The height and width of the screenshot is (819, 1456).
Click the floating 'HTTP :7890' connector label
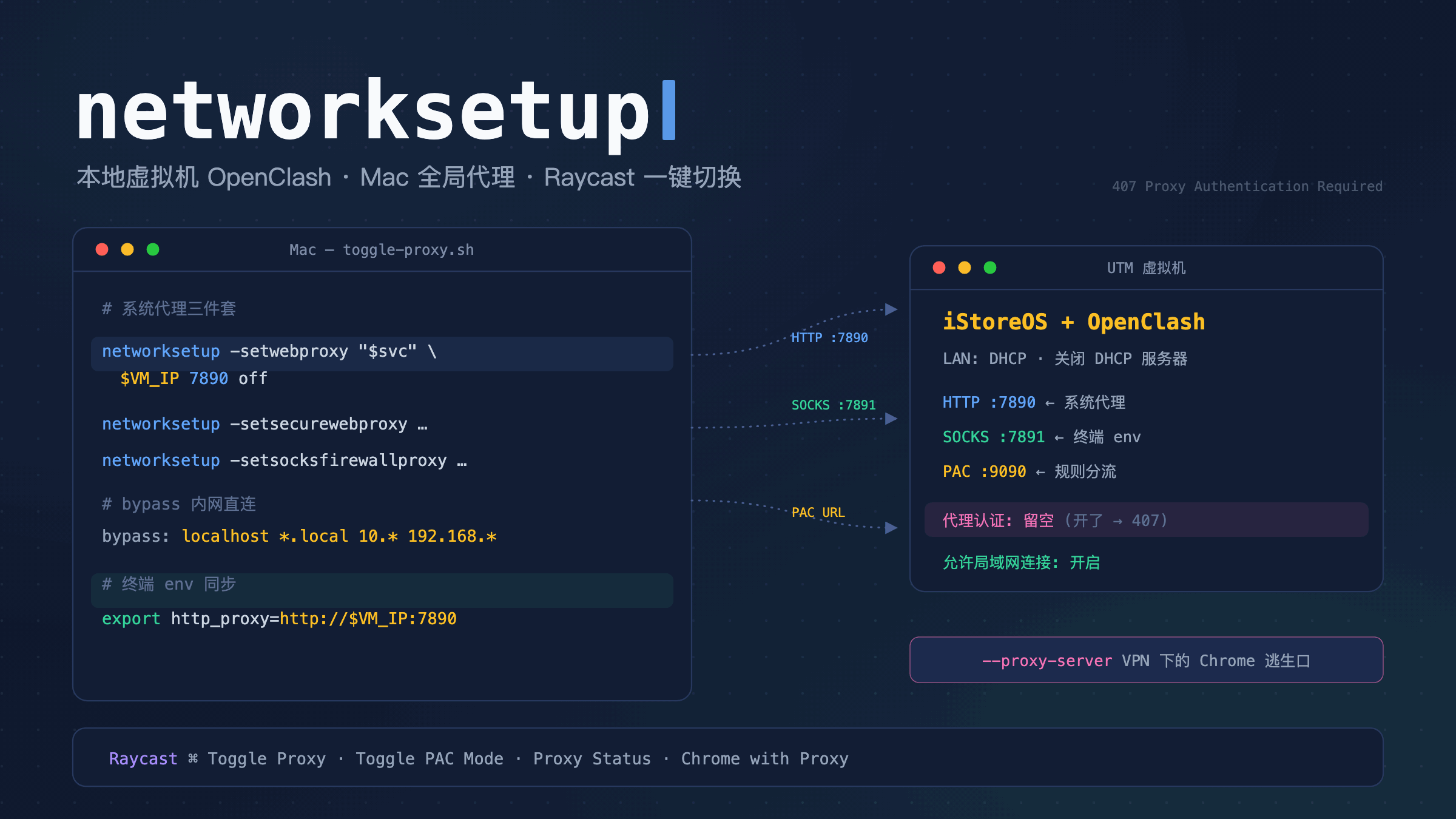point(829,337)
